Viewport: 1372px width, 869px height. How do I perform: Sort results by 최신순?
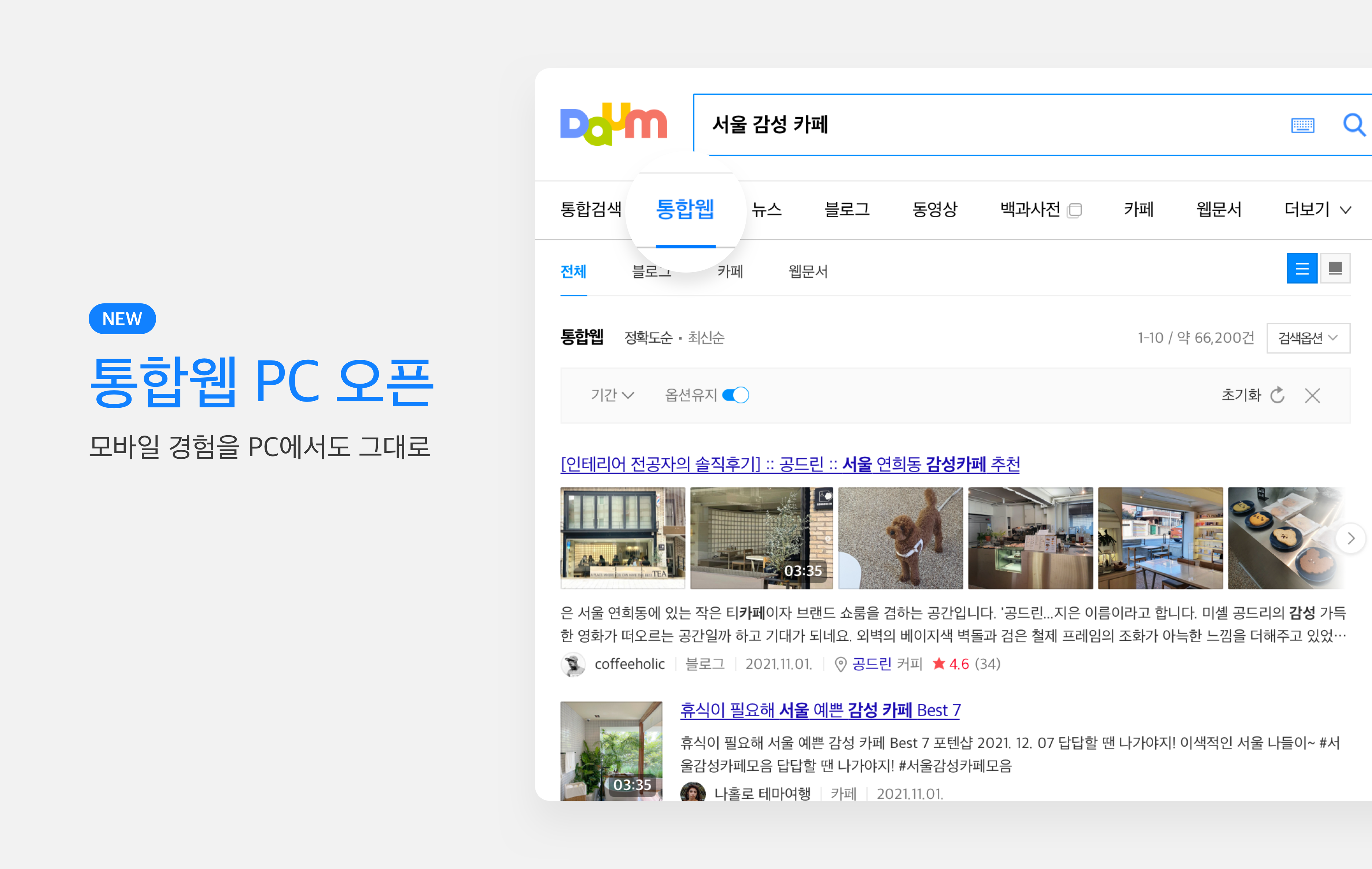(x=706, y=338)
